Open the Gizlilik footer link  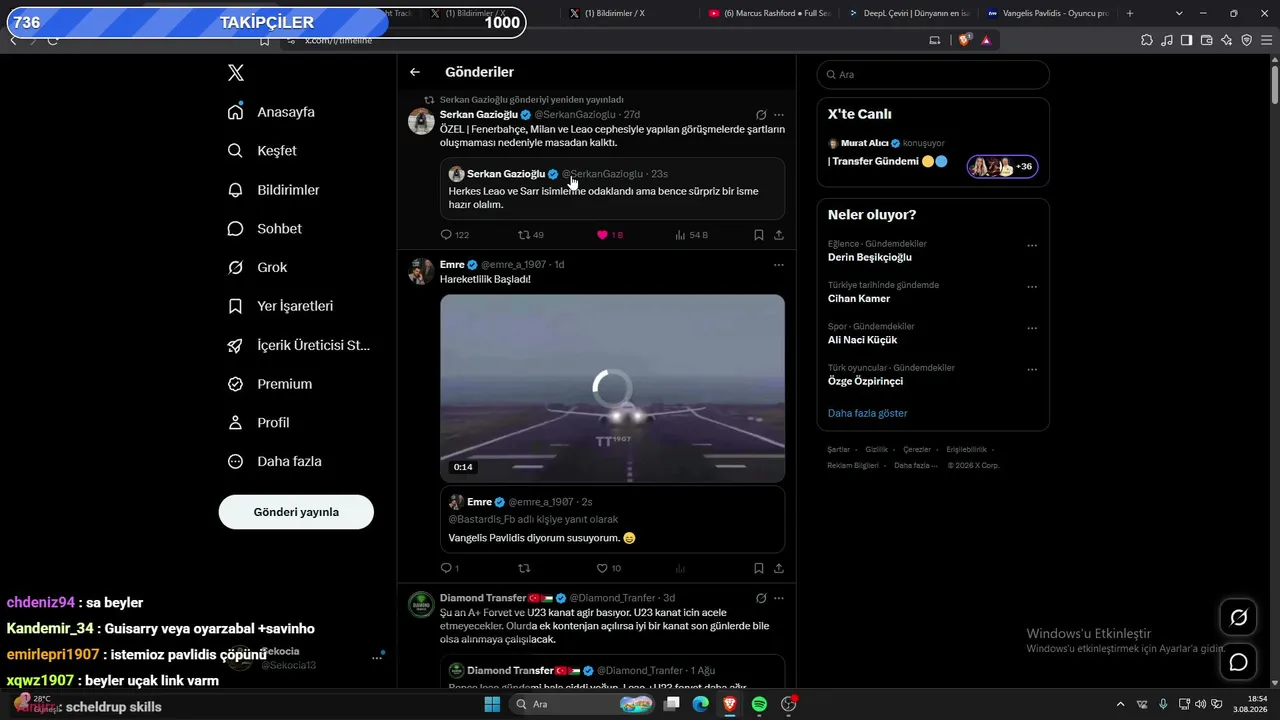point(876,450)
